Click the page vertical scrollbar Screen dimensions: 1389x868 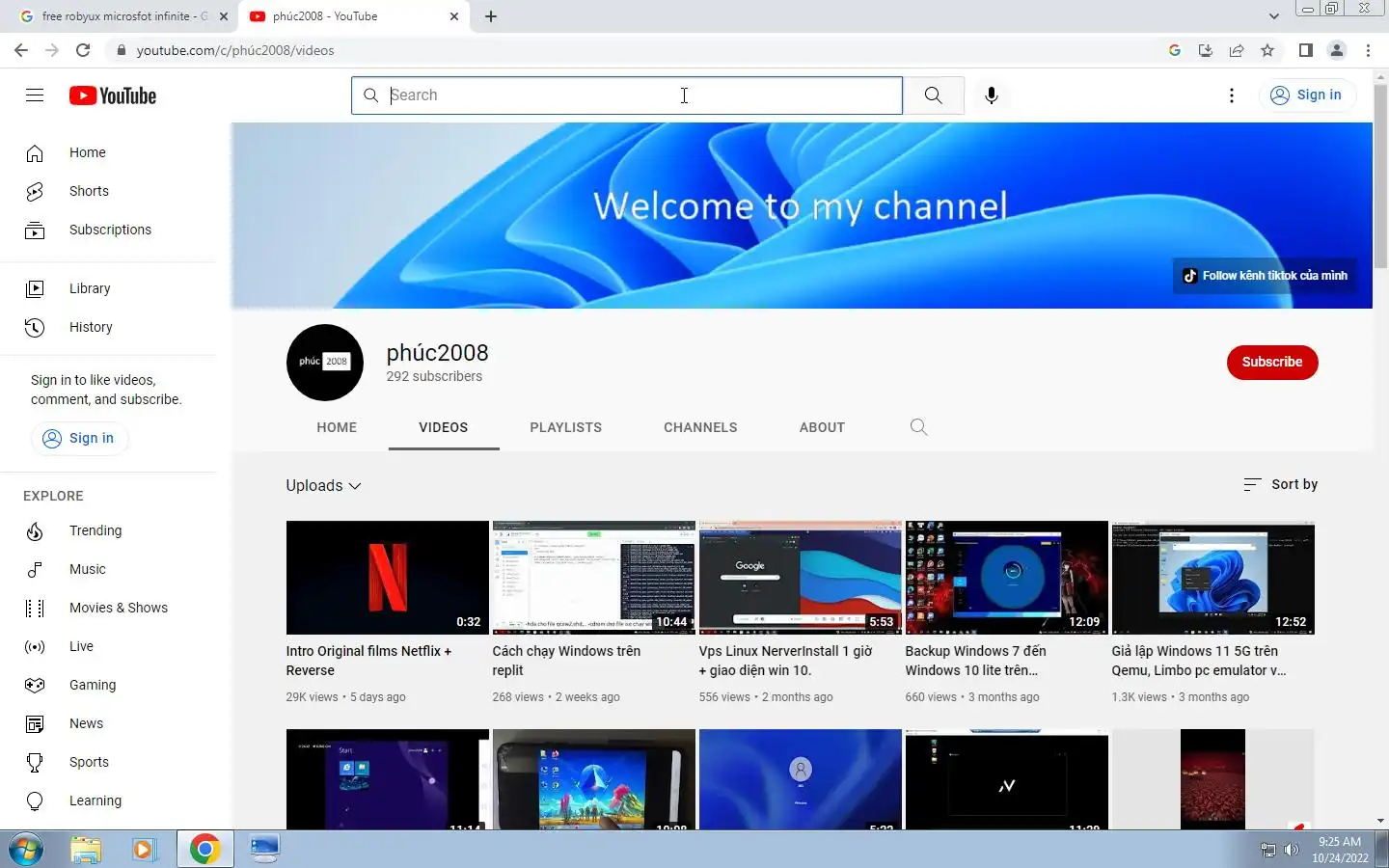click(1380, 176)
